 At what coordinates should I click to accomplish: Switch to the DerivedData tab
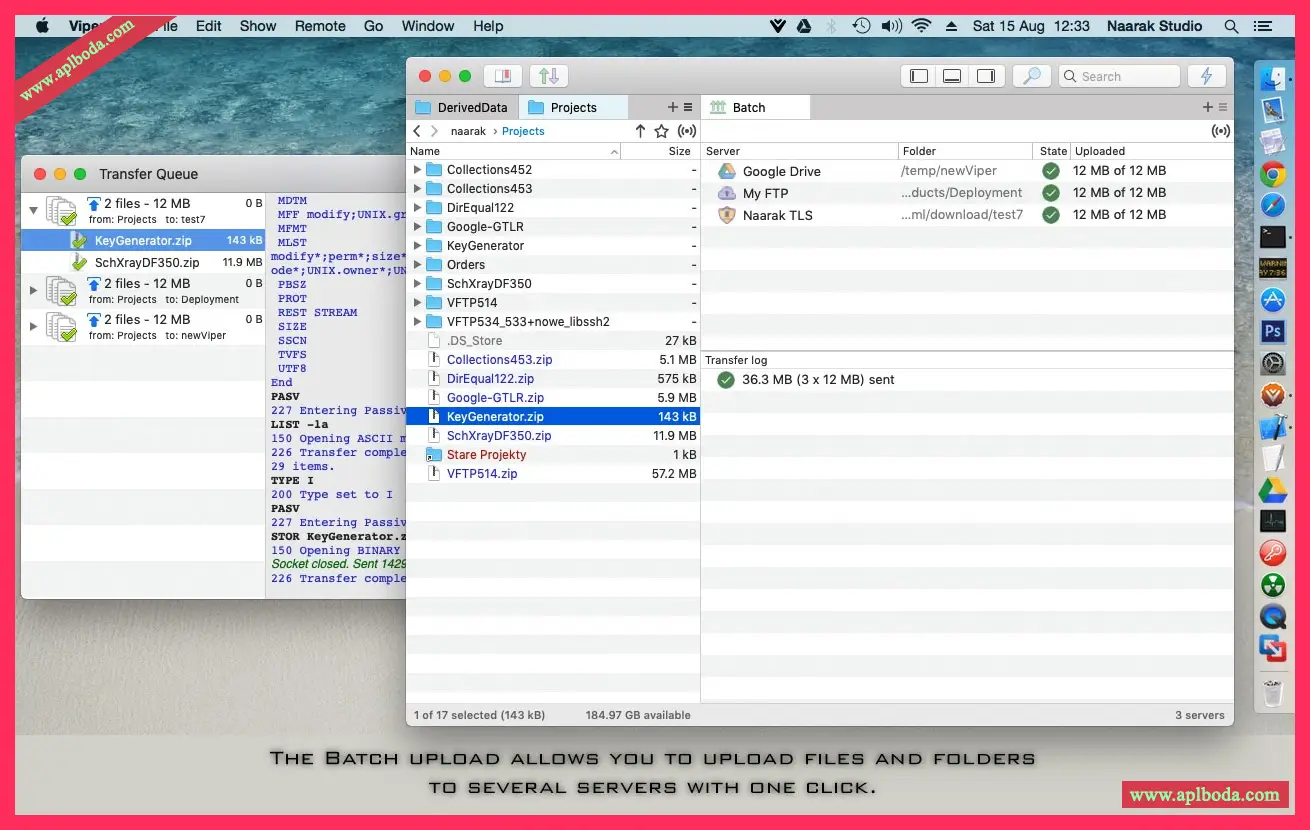pyautogui.click(x=462, y=107)
